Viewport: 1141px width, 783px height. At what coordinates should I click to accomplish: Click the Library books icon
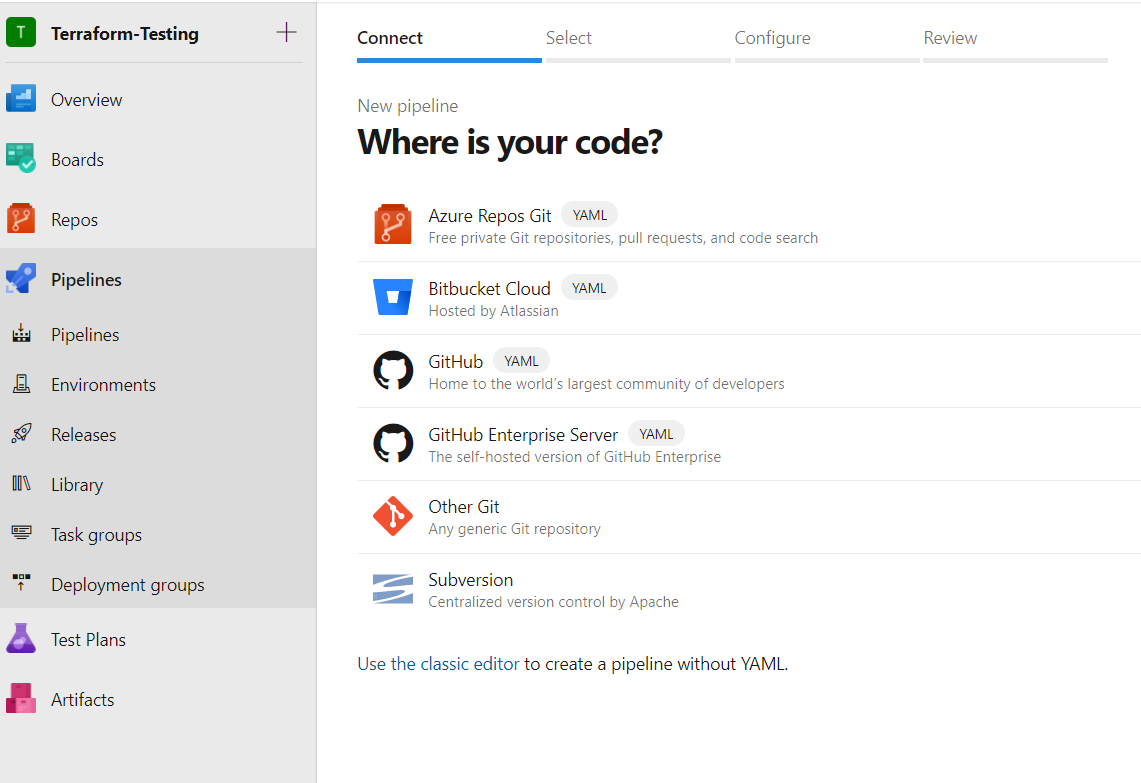[21, 485]
